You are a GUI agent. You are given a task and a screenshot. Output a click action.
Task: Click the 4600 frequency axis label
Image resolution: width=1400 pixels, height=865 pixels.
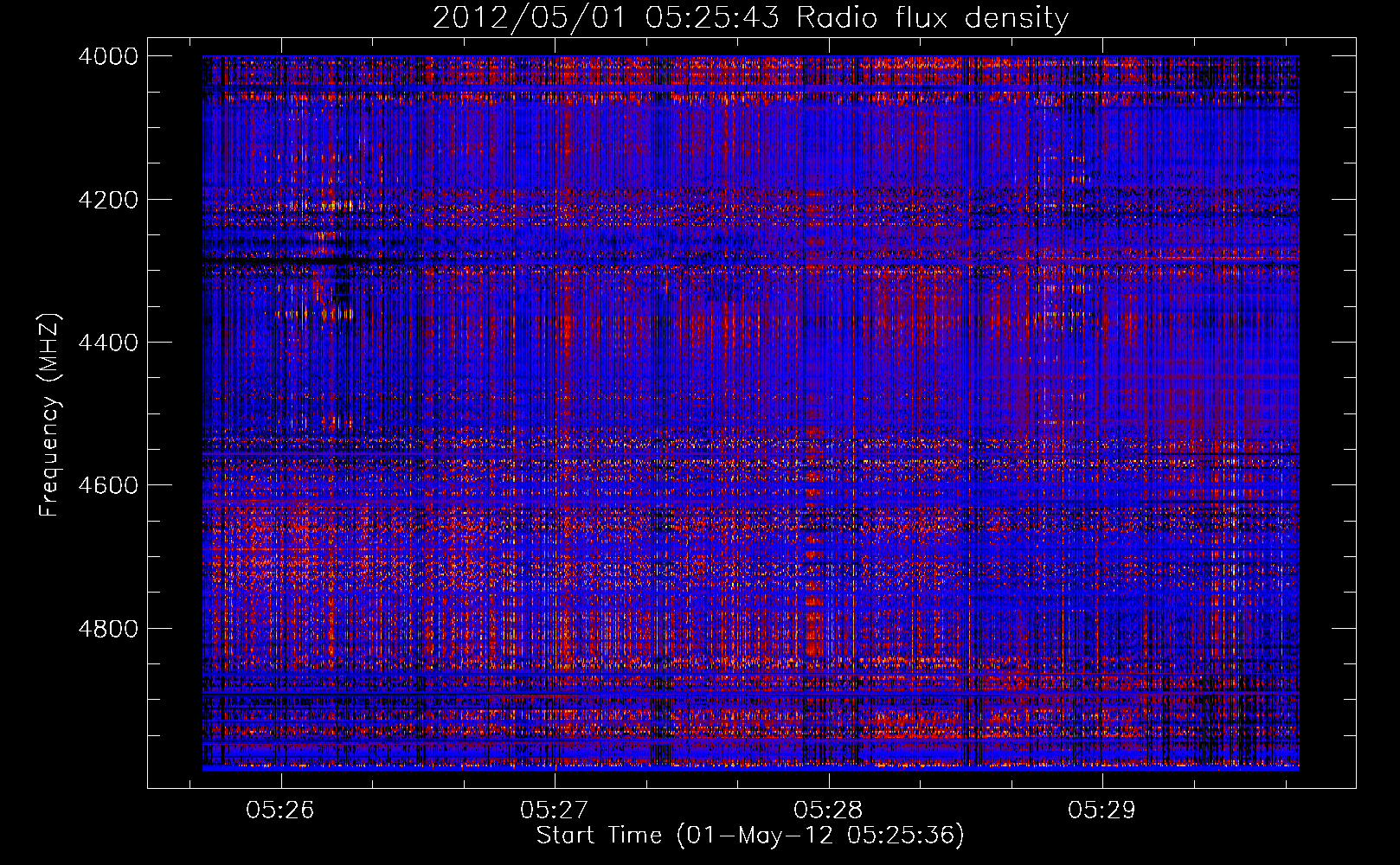pos(108,485)
